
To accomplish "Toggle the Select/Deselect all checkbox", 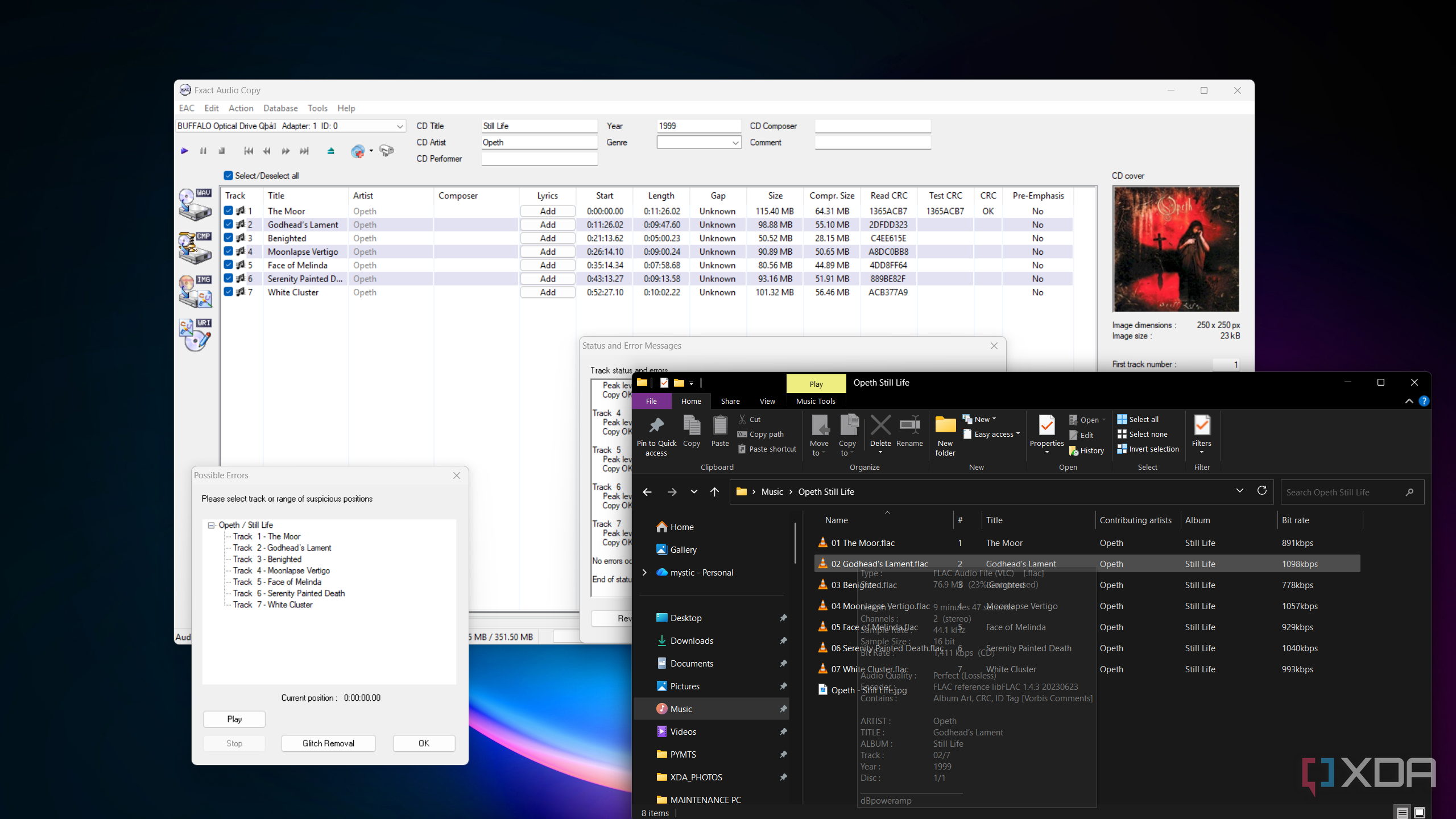I will (228, 176).
